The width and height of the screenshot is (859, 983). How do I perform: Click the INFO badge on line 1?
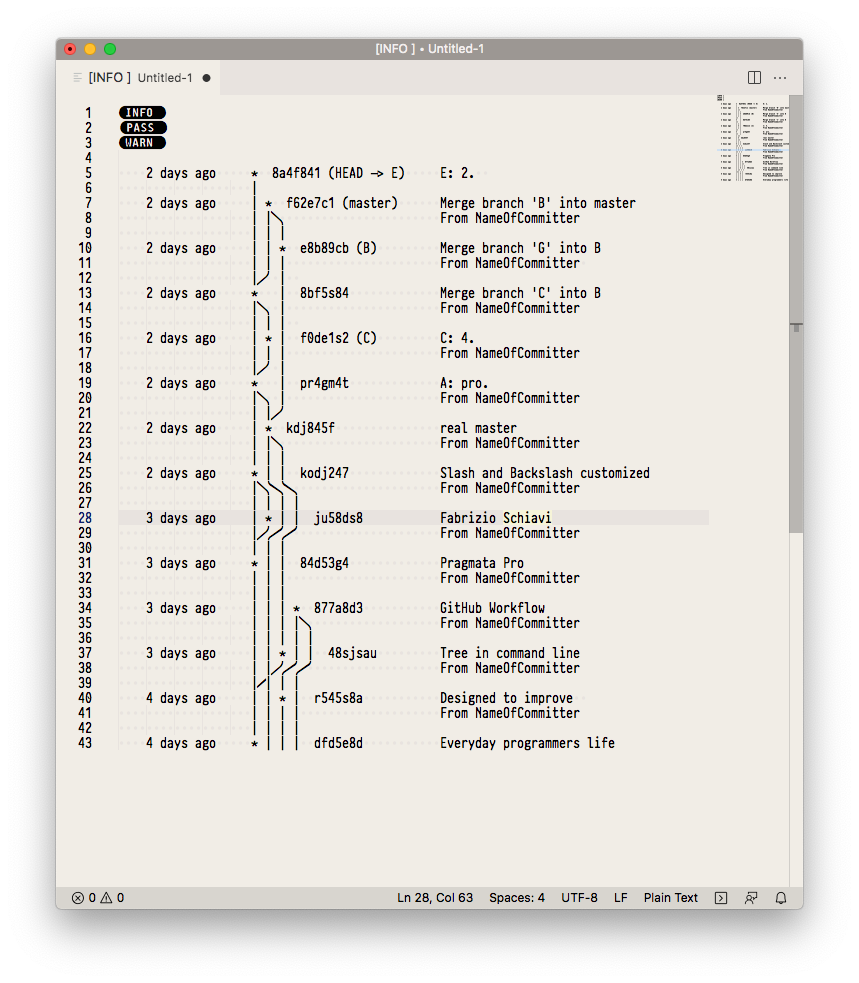(142, 112)
